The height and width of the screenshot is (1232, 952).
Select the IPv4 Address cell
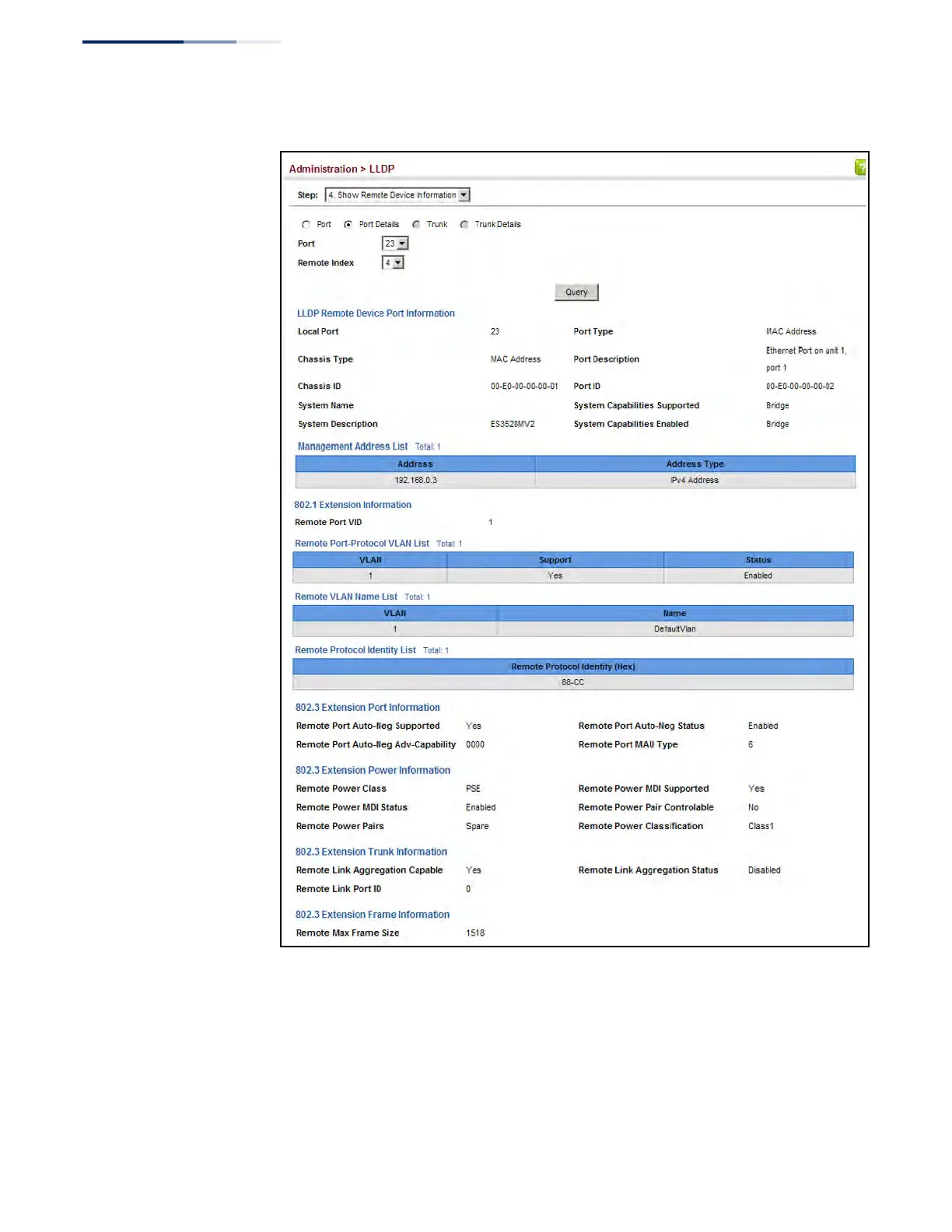(695, 481)
